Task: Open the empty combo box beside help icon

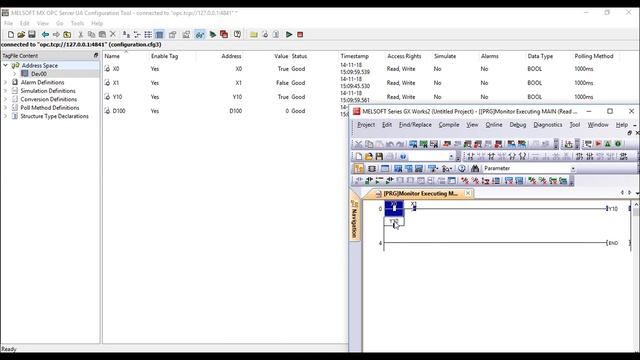Action: (x=431, y=156)
